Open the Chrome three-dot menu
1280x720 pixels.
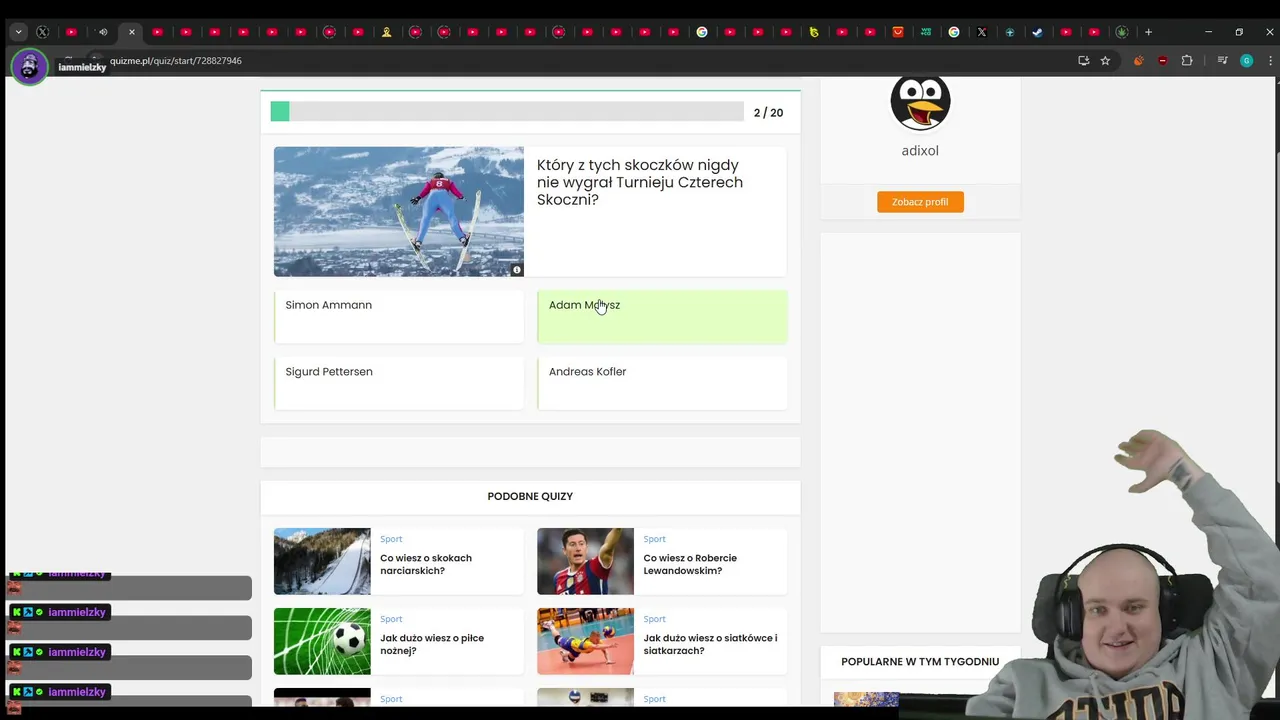[x=1270, y=61]
